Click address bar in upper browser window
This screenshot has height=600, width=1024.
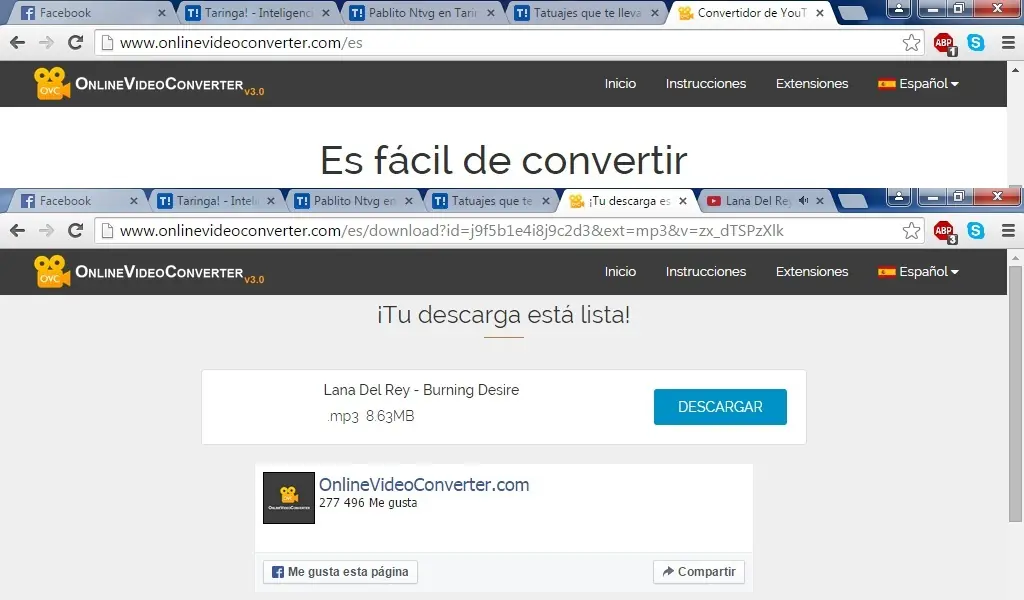click(x=509, y=43)
